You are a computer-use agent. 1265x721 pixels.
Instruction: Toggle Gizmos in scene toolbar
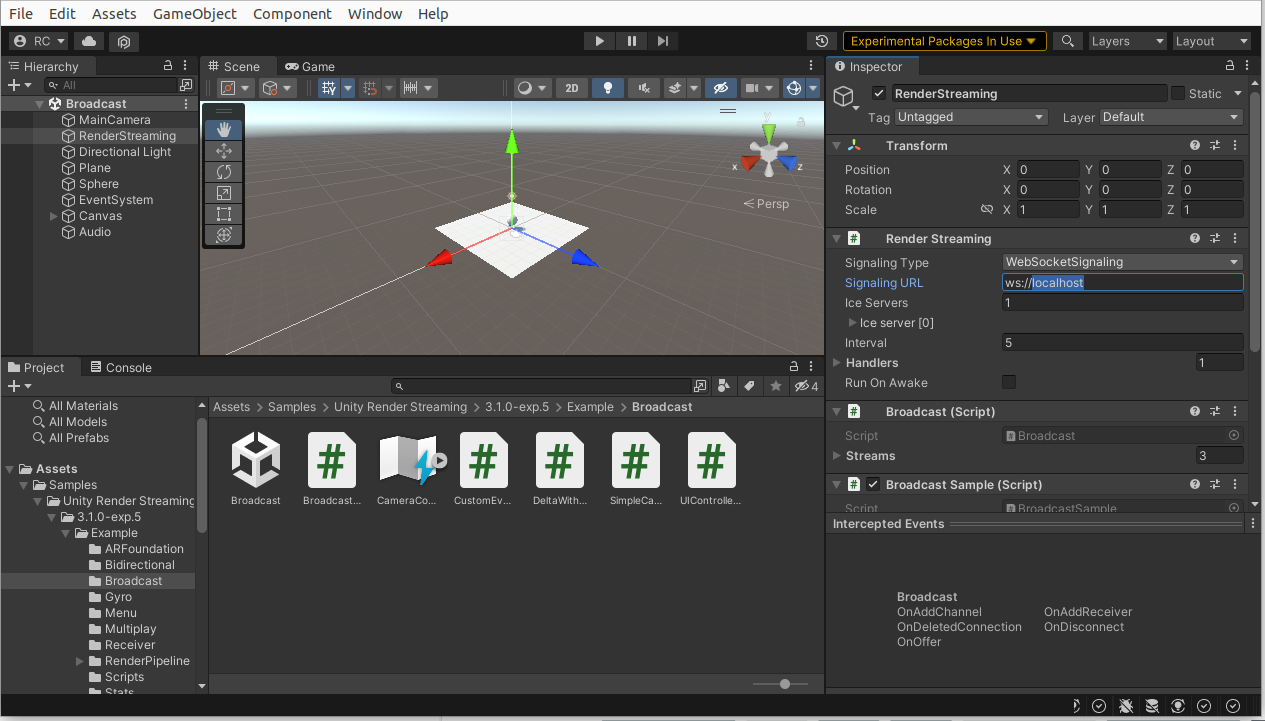[x=793, y=88]
